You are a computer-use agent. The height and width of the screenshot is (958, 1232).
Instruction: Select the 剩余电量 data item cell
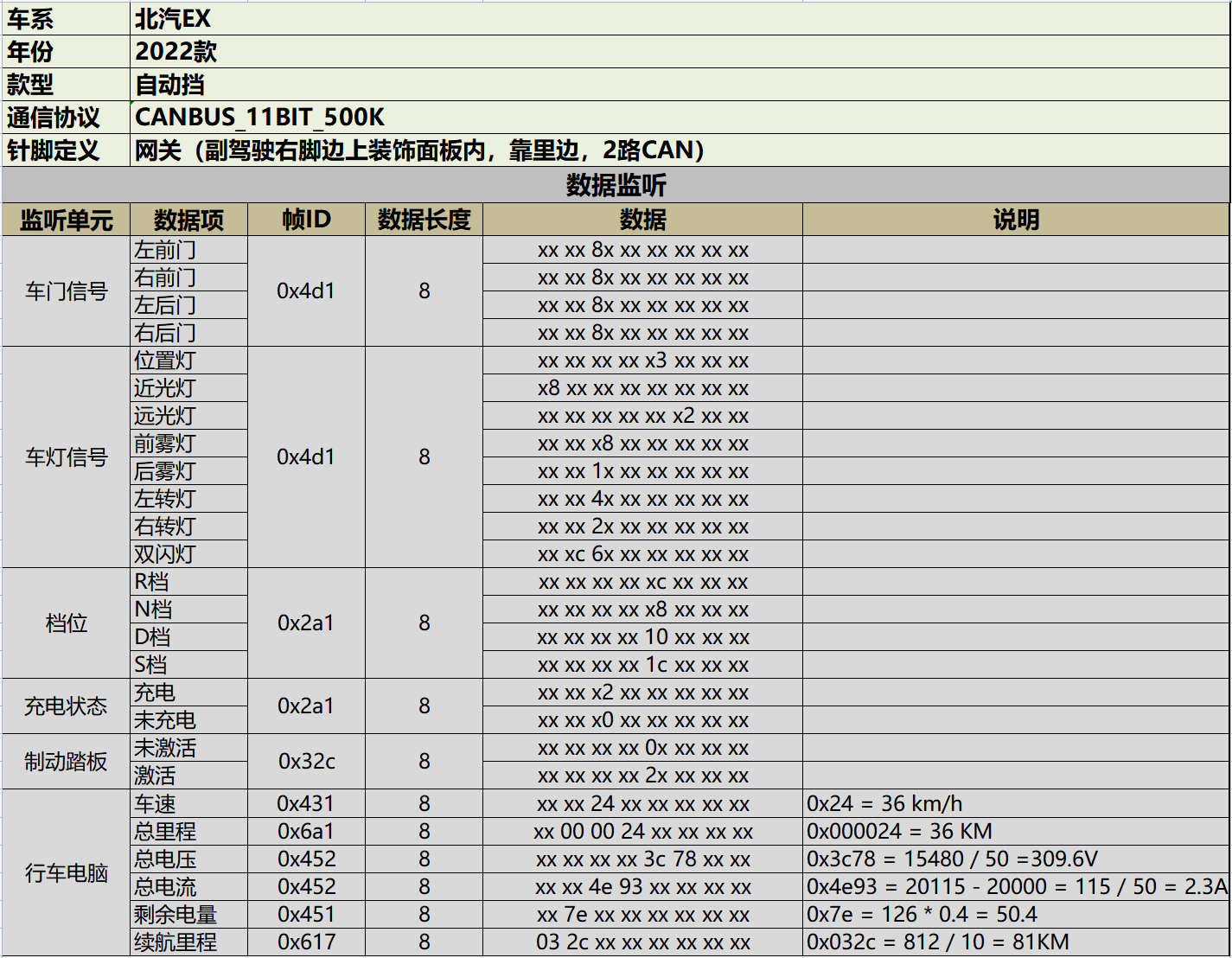click(x=188, y=915)
